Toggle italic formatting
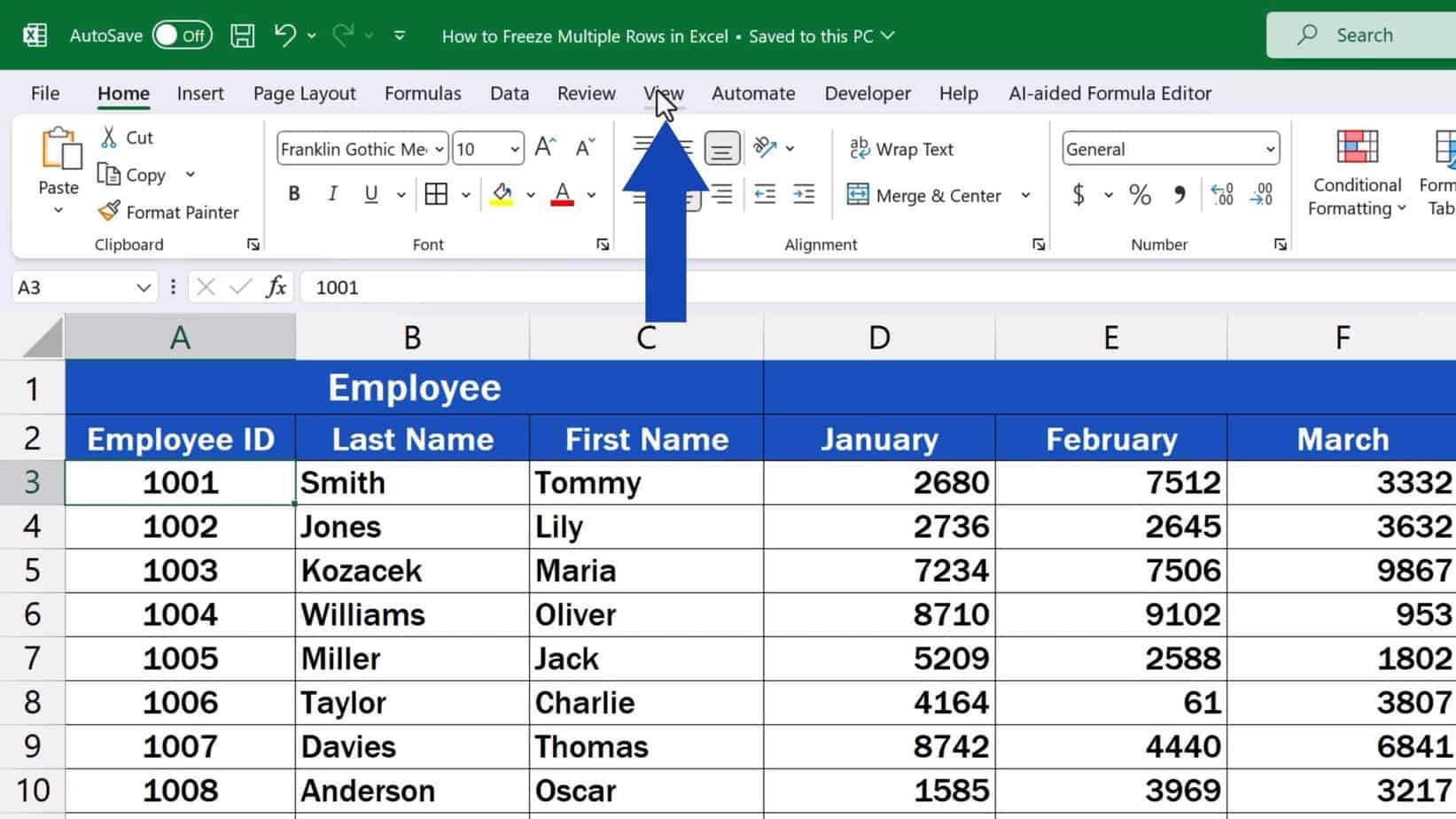Image resolution: width=1456 pixels, height=819 pixels. pyautogui.click(x=332, y=193)
